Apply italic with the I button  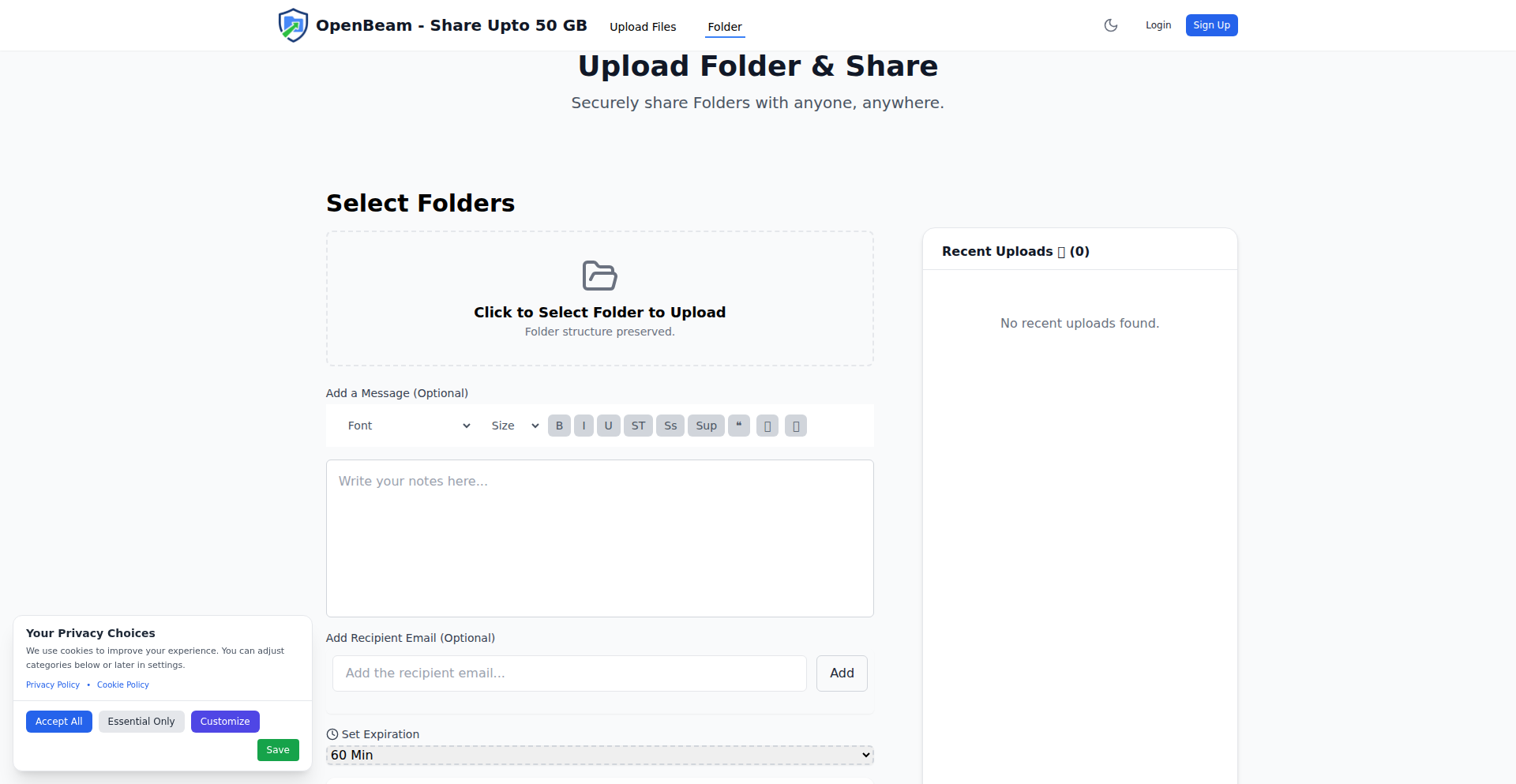point(584,426)
